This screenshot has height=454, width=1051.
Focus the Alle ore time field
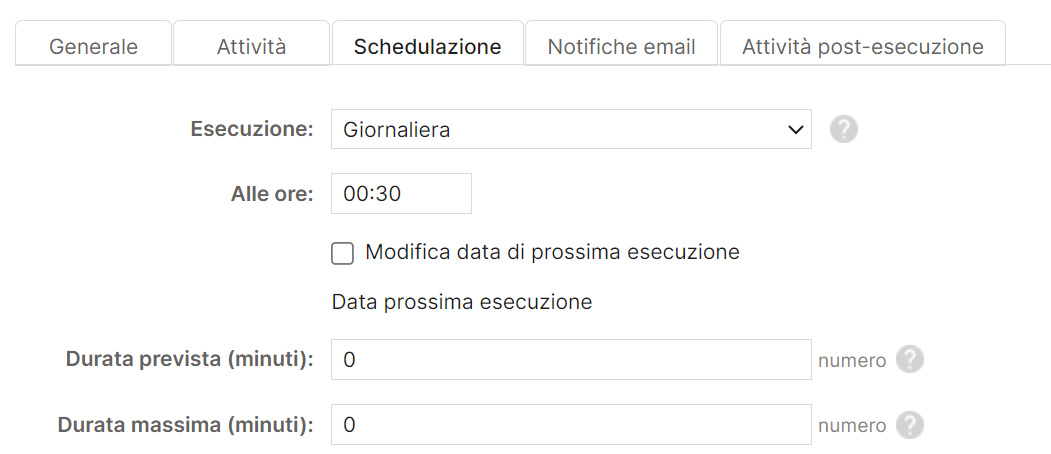click(x=401, y=194)
